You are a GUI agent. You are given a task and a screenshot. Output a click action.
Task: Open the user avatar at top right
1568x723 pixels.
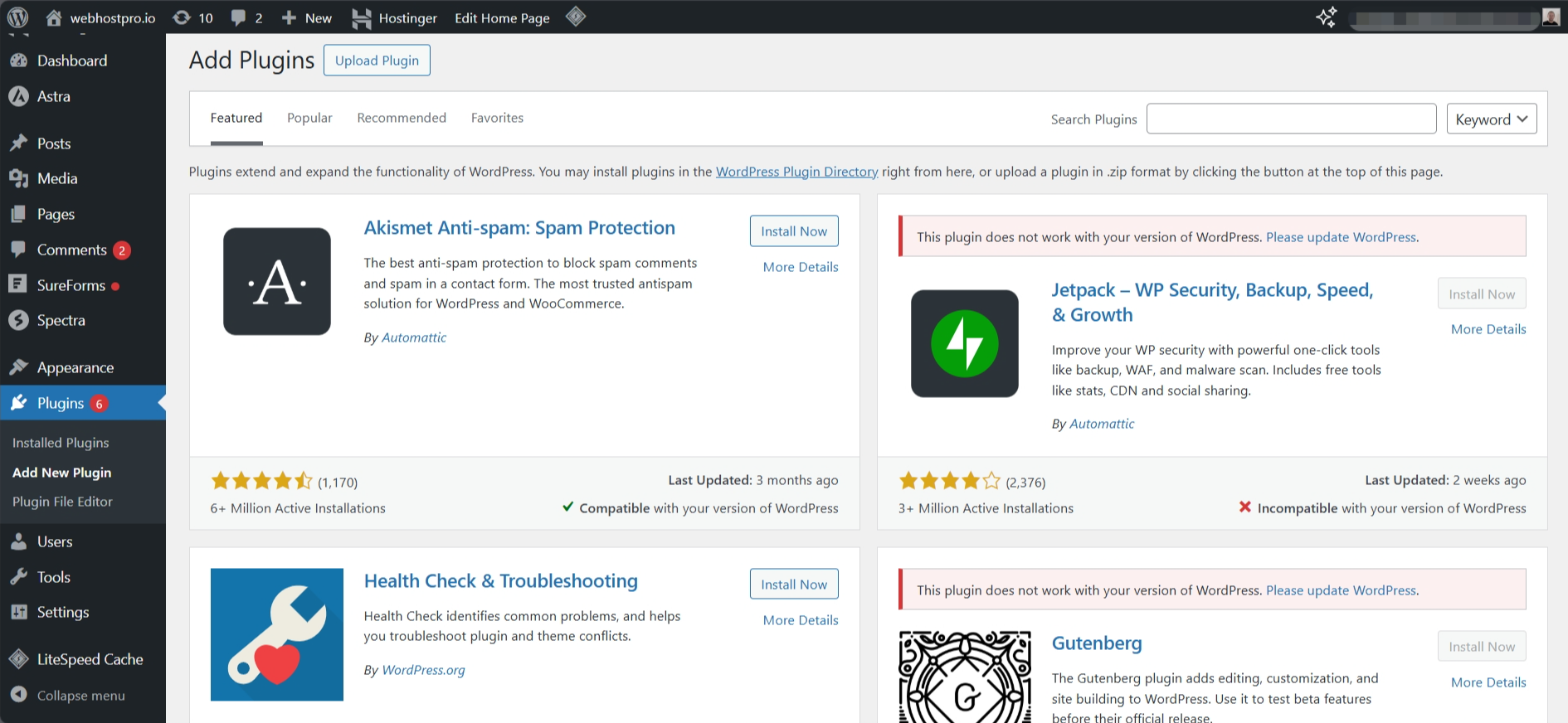1551,17
